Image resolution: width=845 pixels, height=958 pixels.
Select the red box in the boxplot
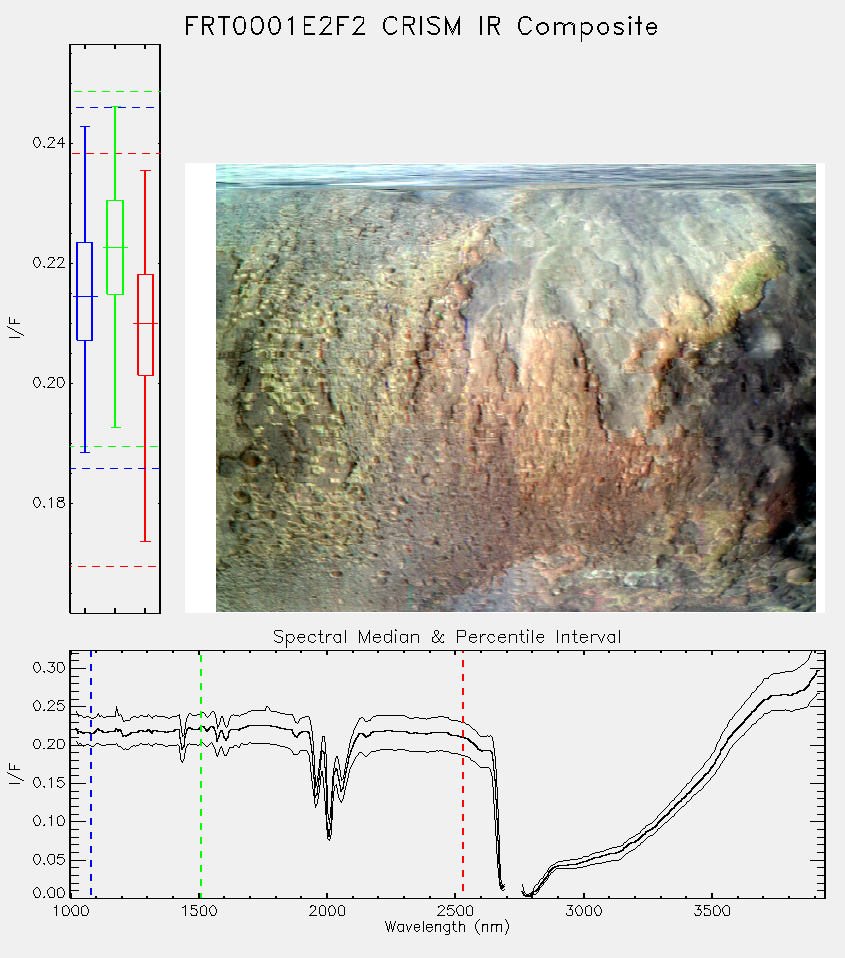click(145, 324)
